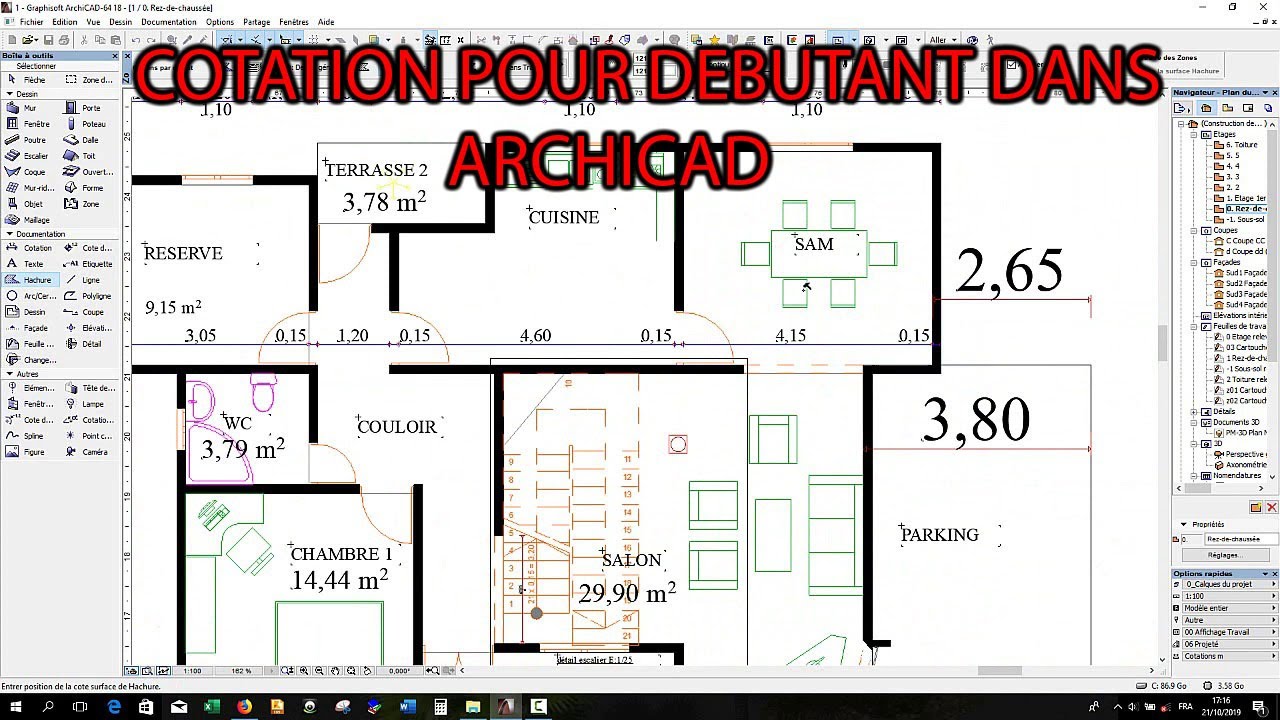This screenshot has width=1280, height=720.
Task: Select the Mur wall tool
Action: pos(32,108)
